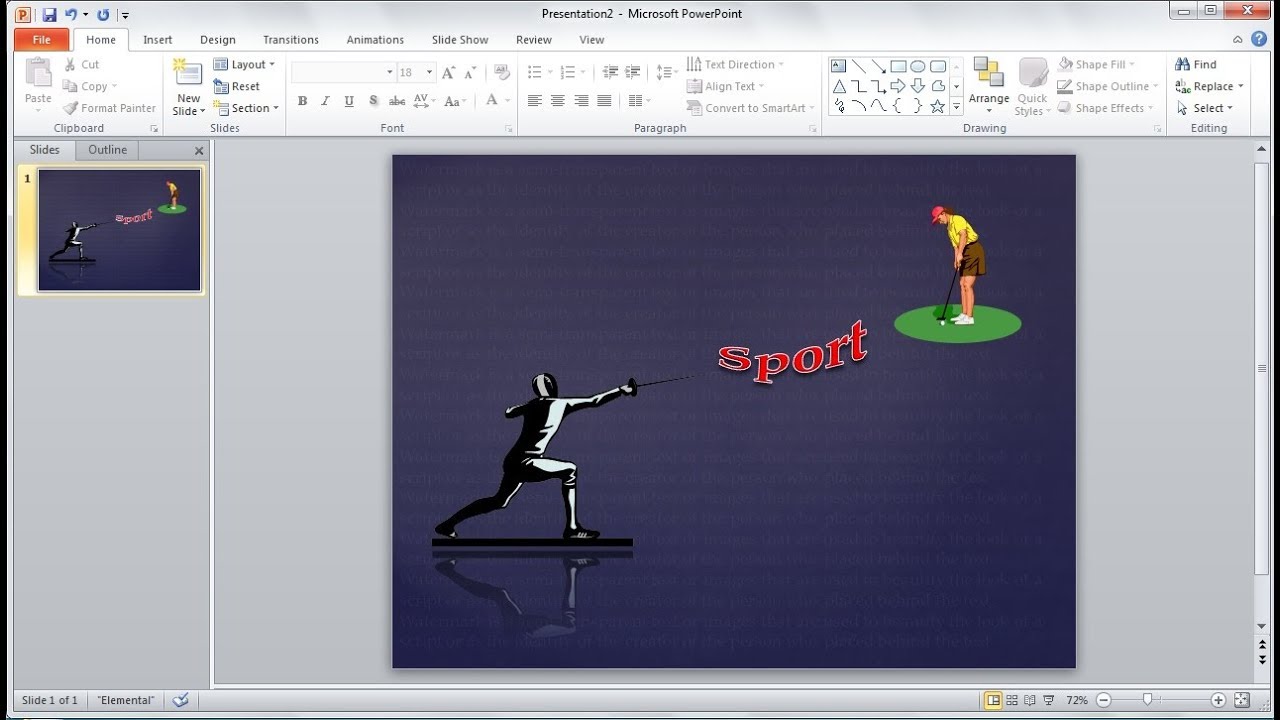Click the Replace button

click(1210, 86)
